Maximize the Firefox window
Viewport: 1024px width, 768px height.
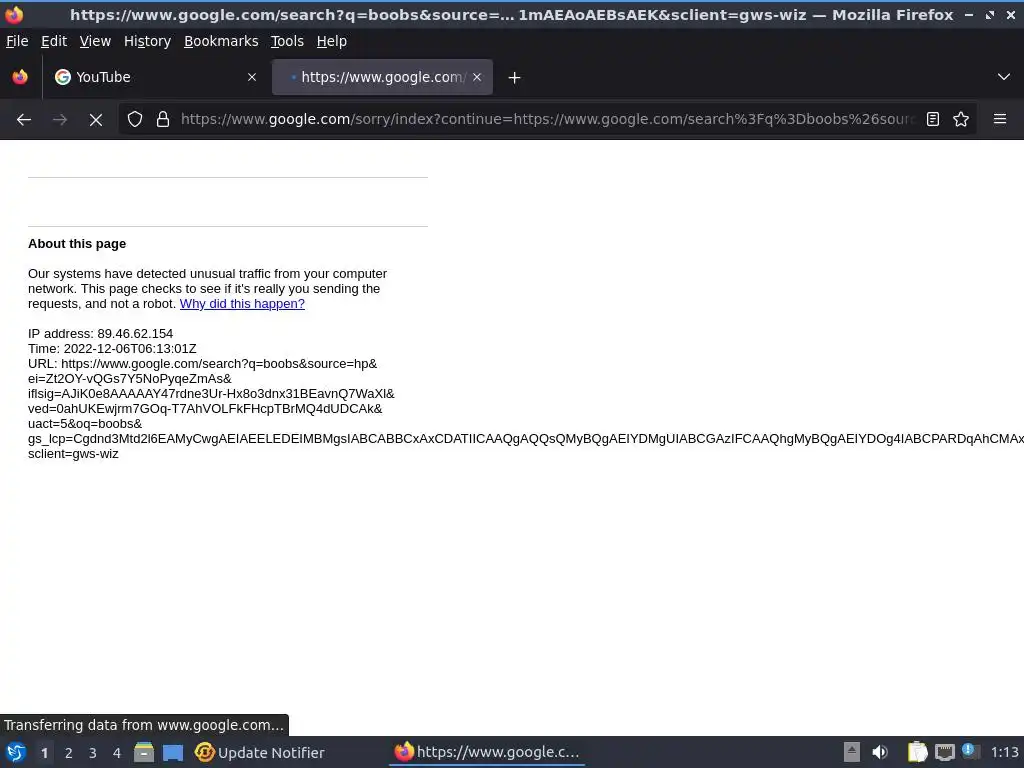click(x=990, y=14)
